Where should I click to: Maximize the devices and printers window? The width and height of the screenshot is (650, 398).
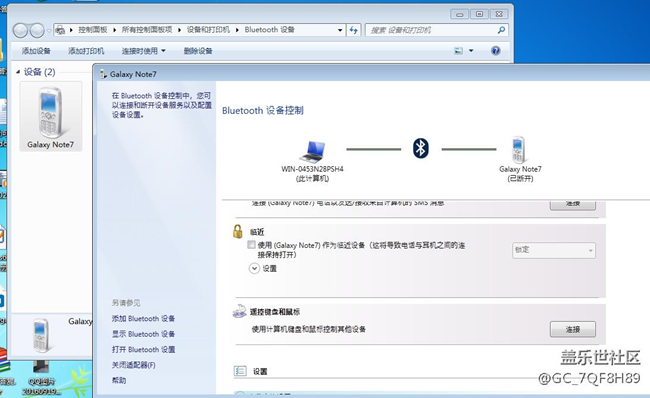[x=479, y=14]
